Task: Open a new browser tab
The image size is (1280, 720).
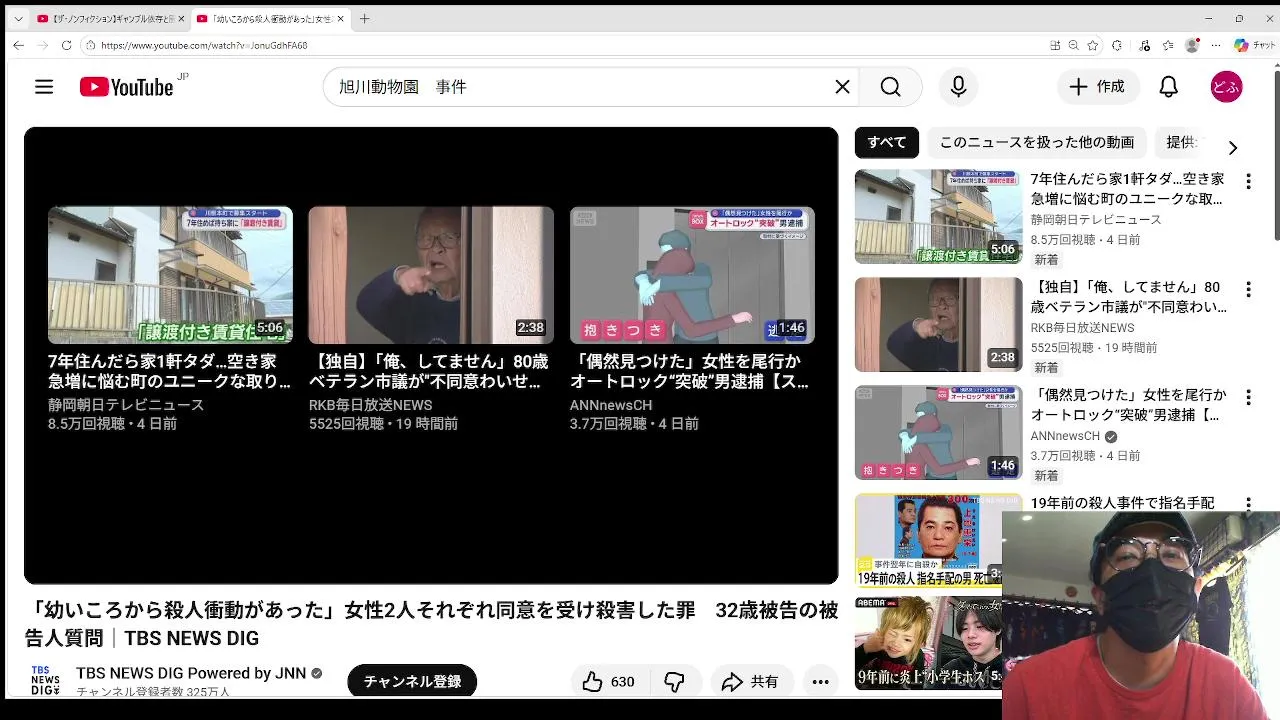Action: pos(364,18)
